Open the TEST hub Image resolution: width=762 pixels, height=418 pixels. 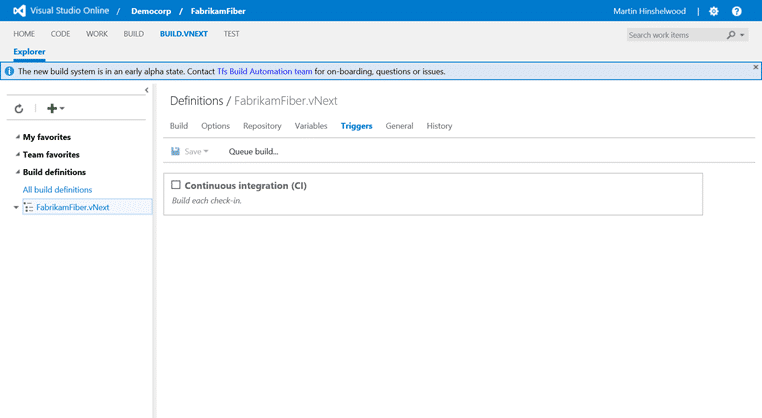[231, 34]
